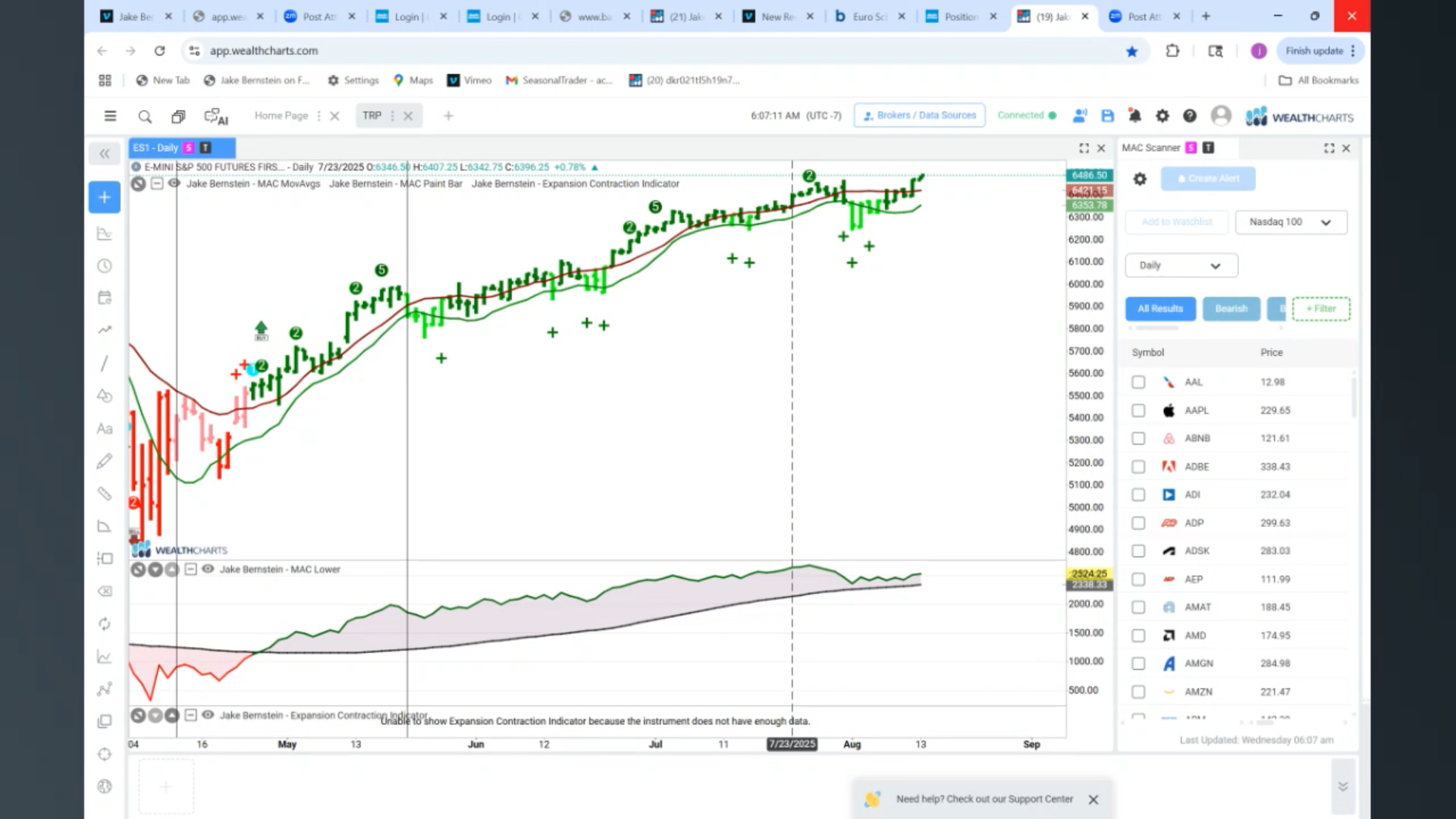Close the Support Center help notification
The width and height of the screenshot is (1456, 819).
[1093, 799]
